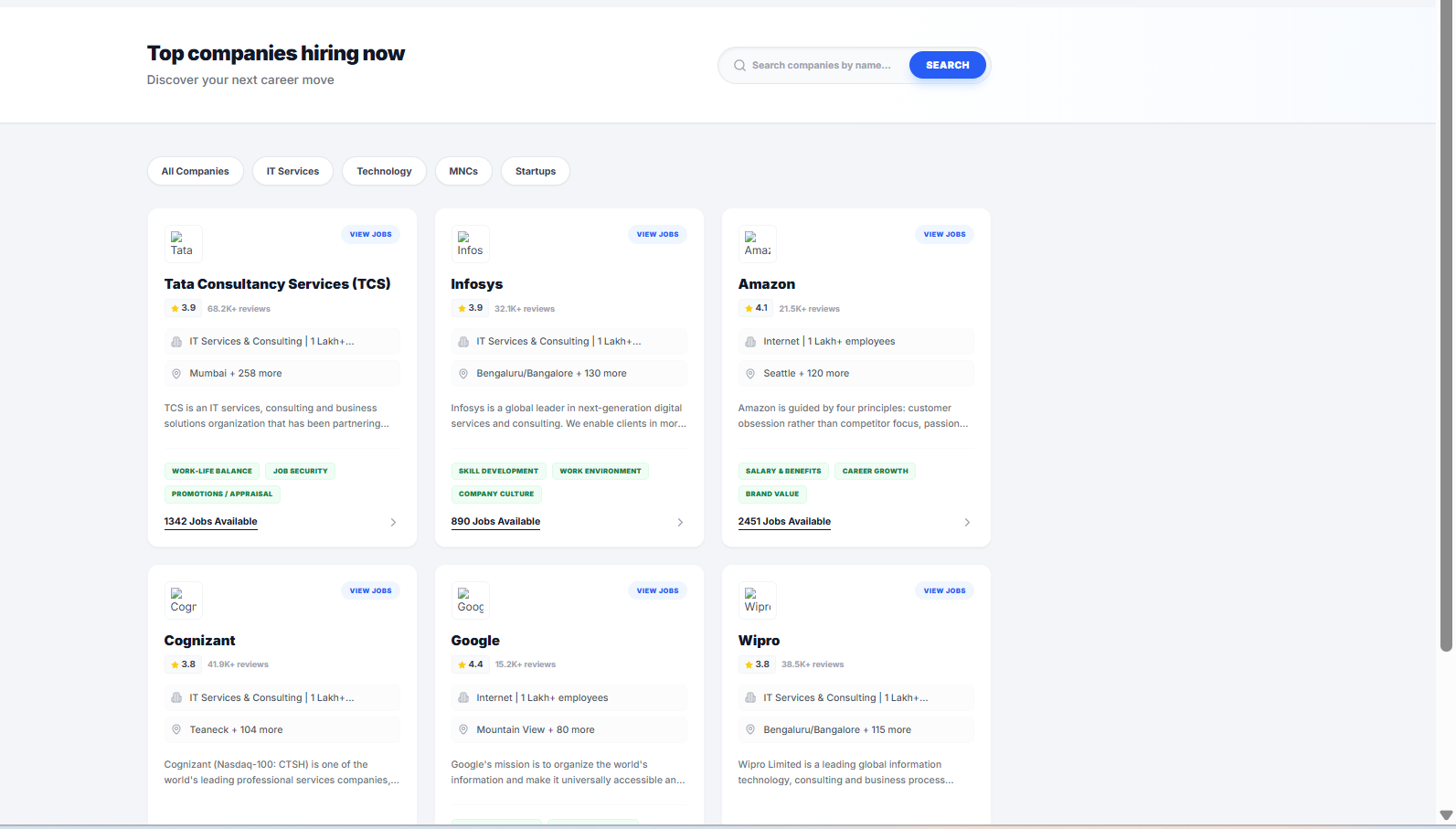Click the star rating icon on Wipro card
Image resolution: width=1456 pixels, height=829 pixels.
pyautogui.click(x=749, y=665)
